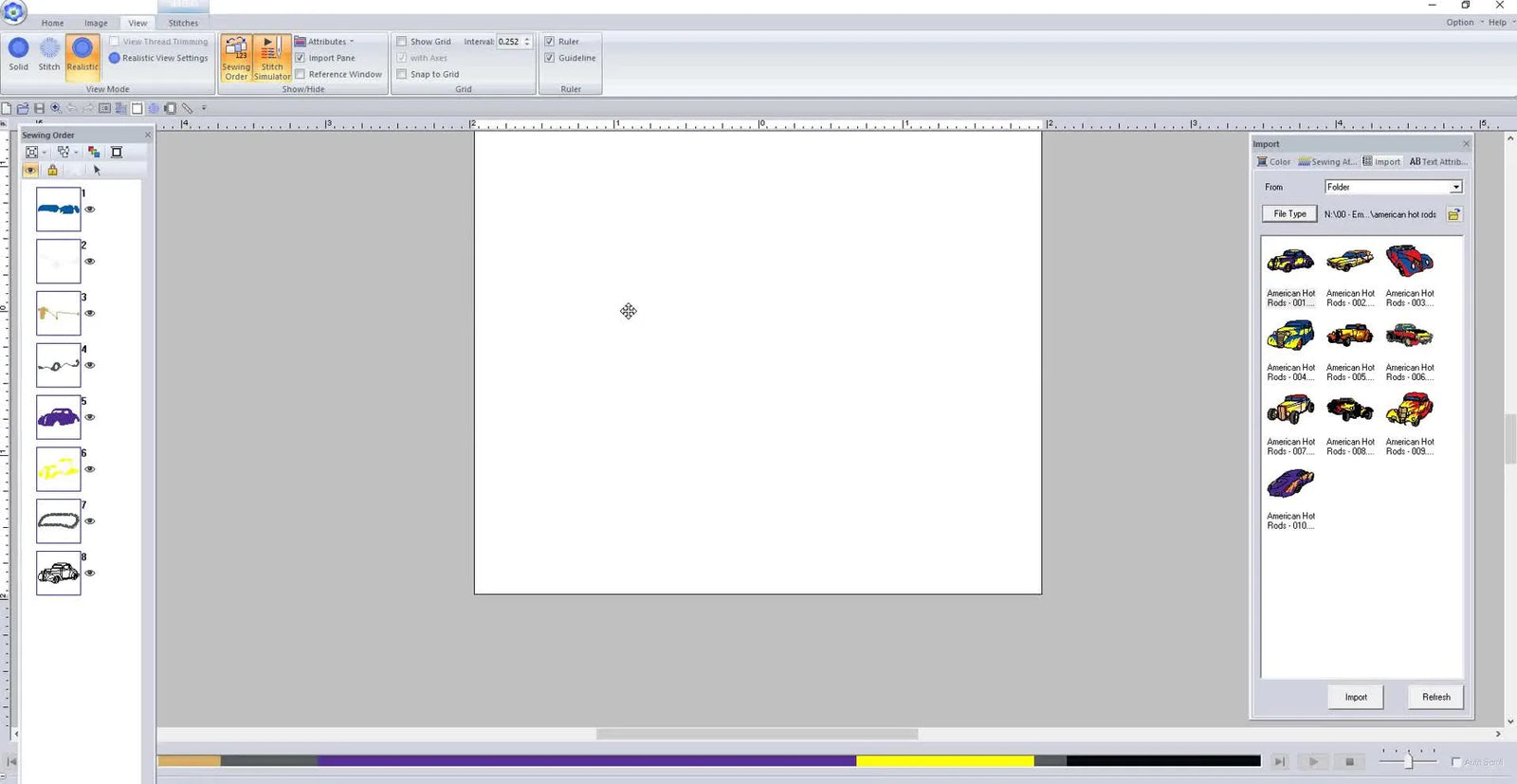Click the grid Interval value field
This screenshot has height=784, width=1517.
tap(509, 42)
